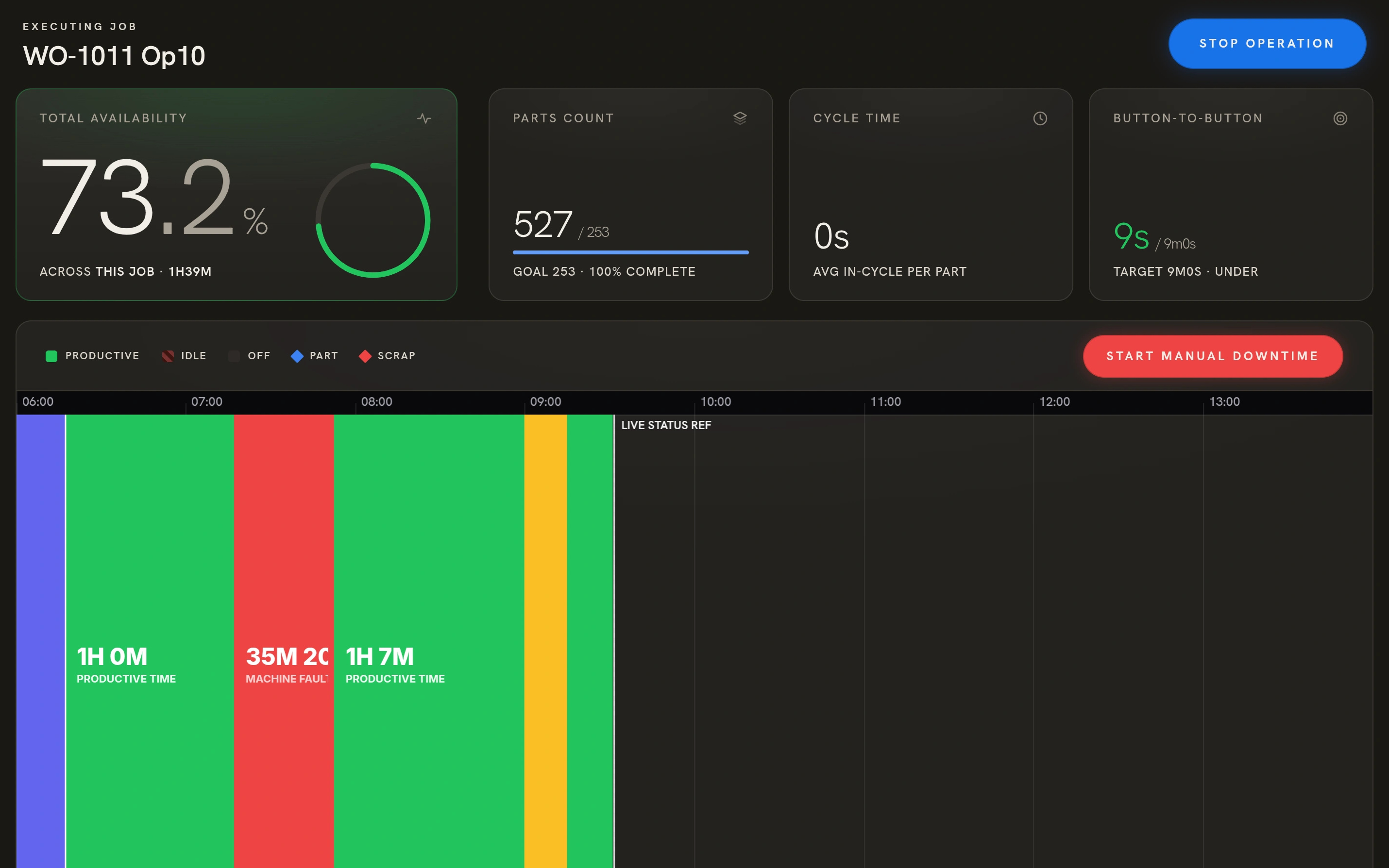Image resolution: width=1389 pixels, height=868 pixels.
Task: Click the parts count progress bar
Action: pyautogui.click(x=630, y=252)
